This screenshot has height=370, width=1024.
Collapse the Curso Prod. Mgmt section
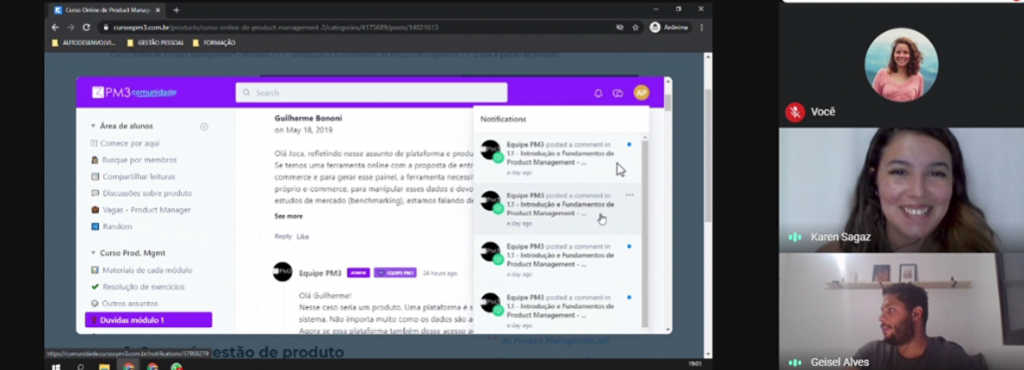coord(93,253)
